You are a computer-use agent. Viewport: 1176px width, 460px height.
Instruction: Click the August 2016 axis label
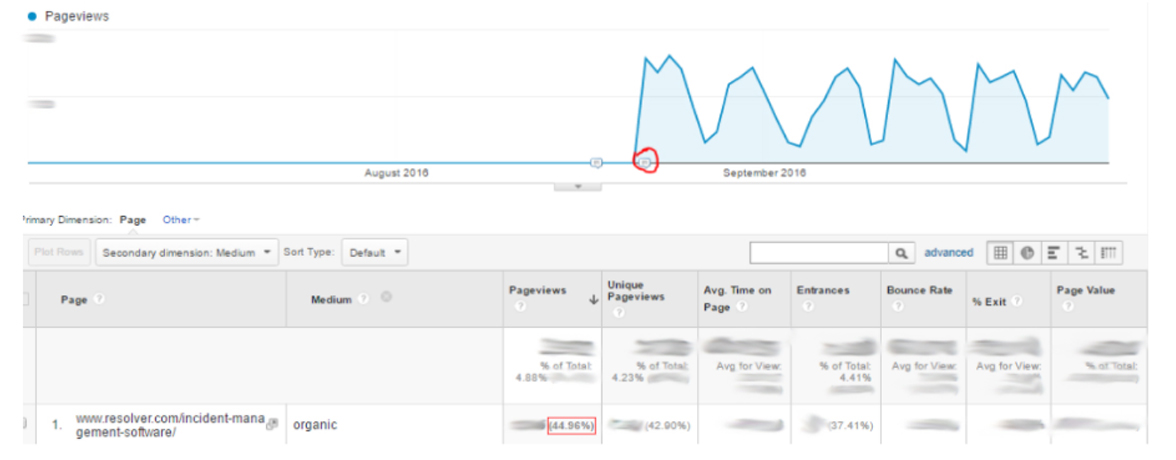(397, 173)
